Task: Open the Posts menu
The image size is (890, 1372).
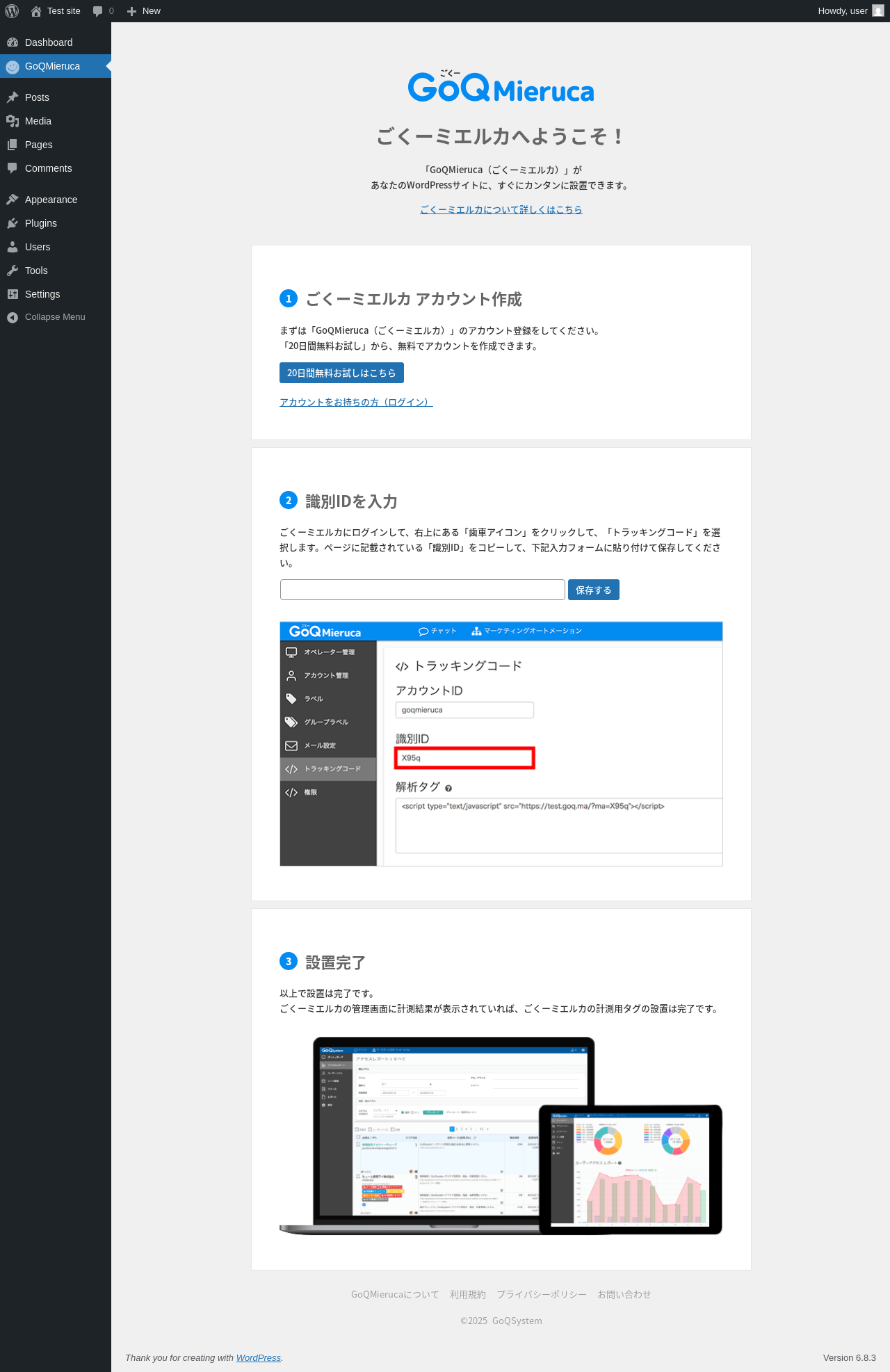Action: pos(56,97)
